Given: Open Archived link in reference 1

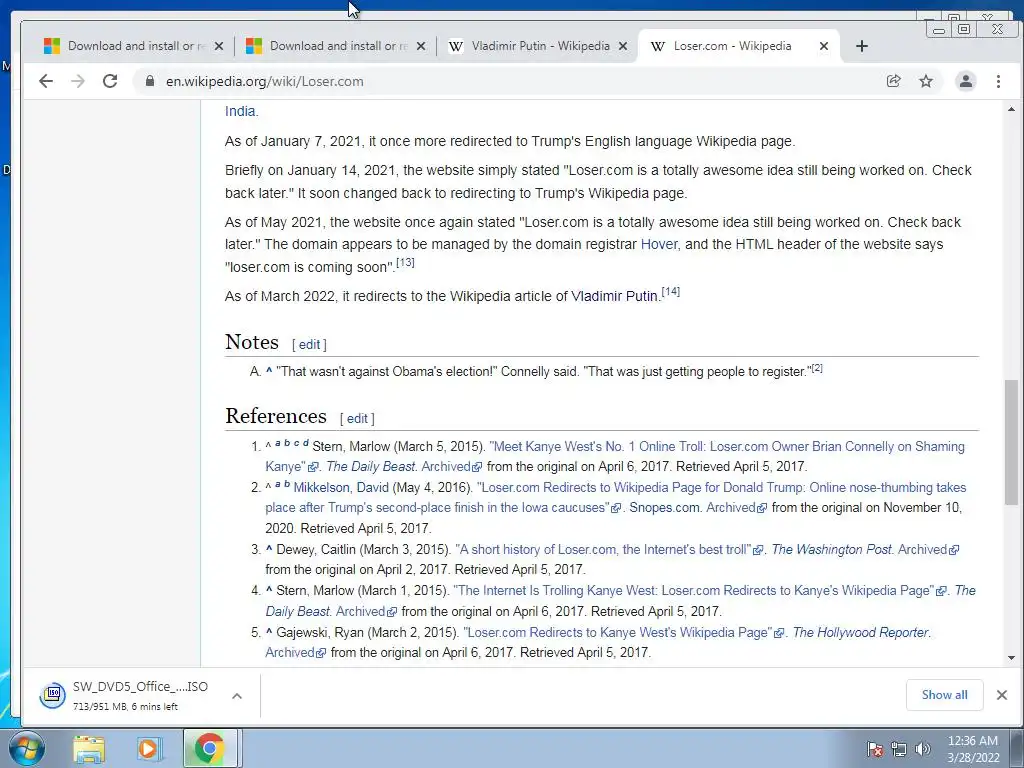Looking at the screenshot, I should point(451,466).
